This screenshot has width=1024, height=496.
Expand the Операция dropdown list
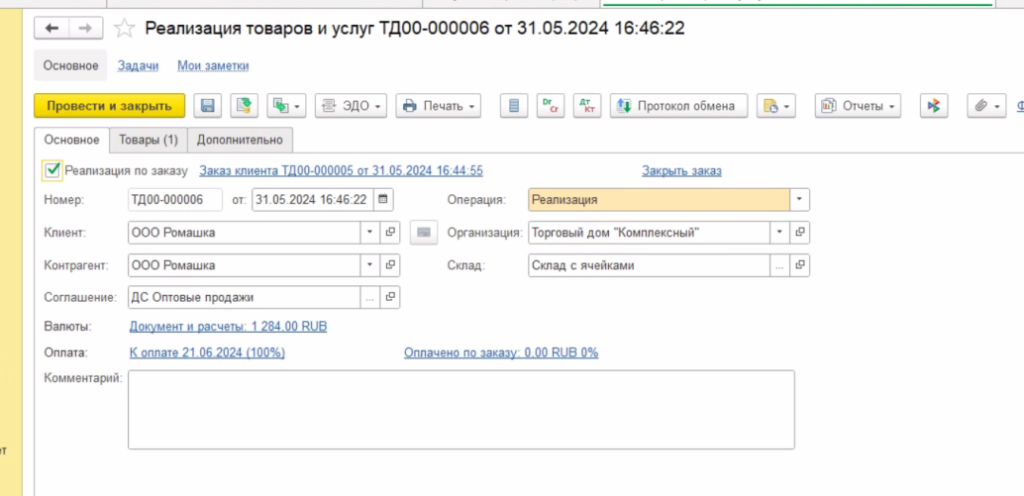point(800,199)
